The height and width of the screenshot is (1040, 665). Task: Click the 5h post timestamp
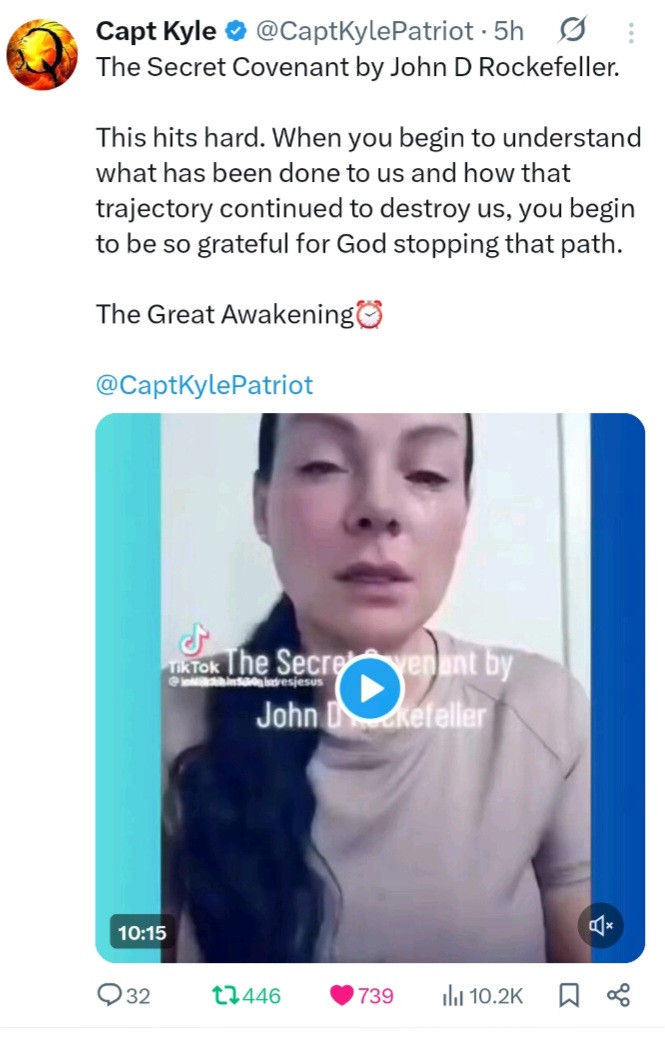[x=509, y=31]
